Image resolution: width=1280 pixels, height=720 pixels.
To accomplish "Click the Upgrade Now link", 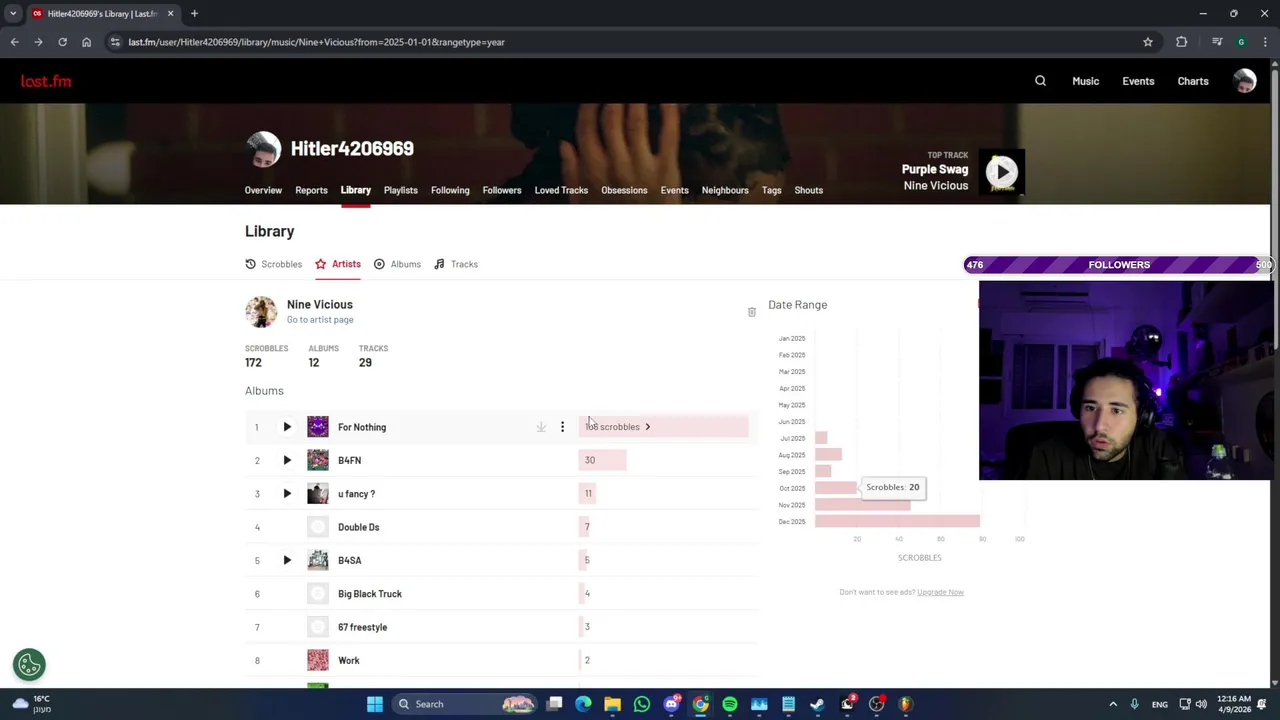I will pyautogui.click(x=940, y=592).
